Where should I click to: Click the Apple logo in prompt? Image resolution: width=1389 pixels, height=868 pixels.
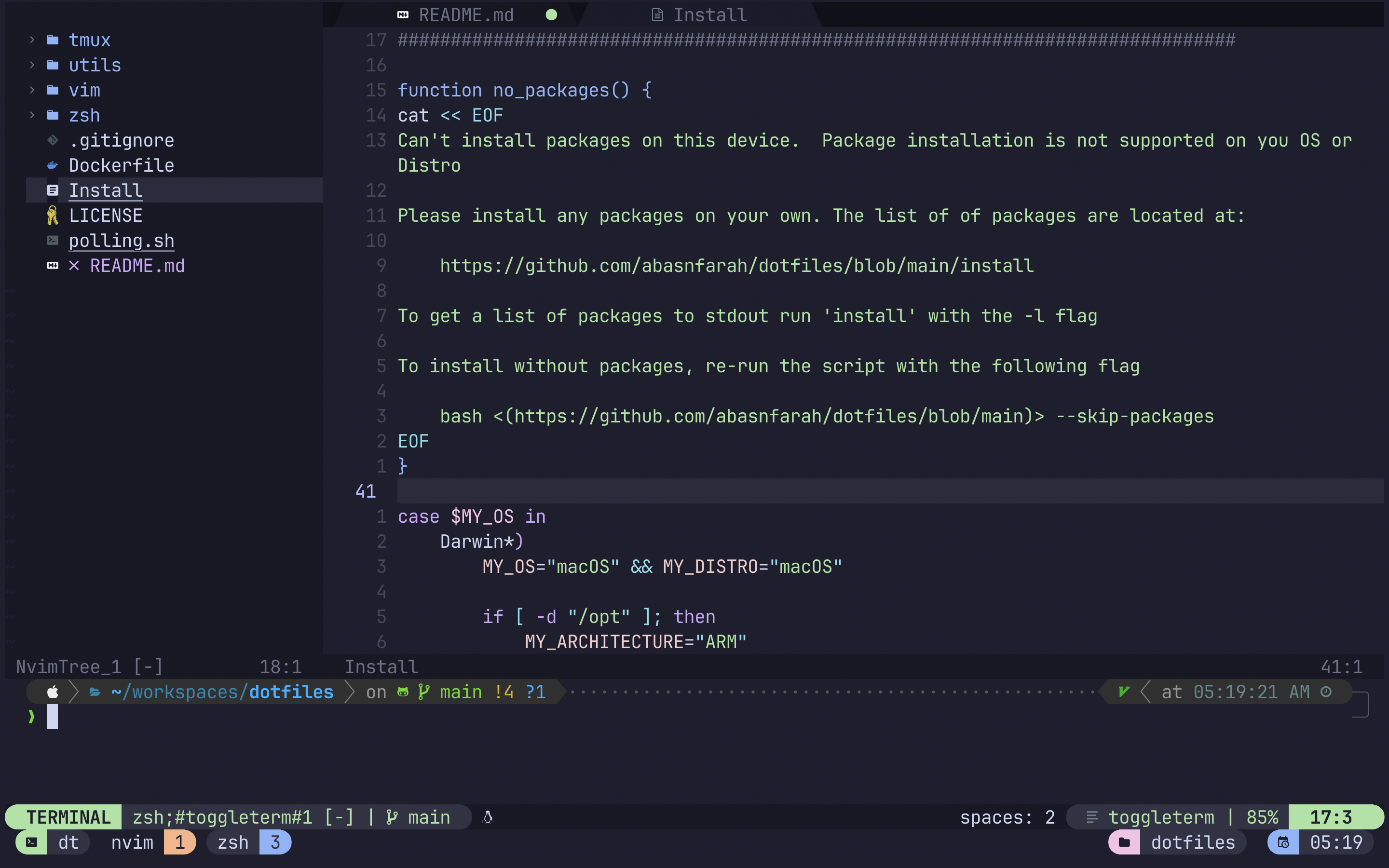(x=52, y=692)
